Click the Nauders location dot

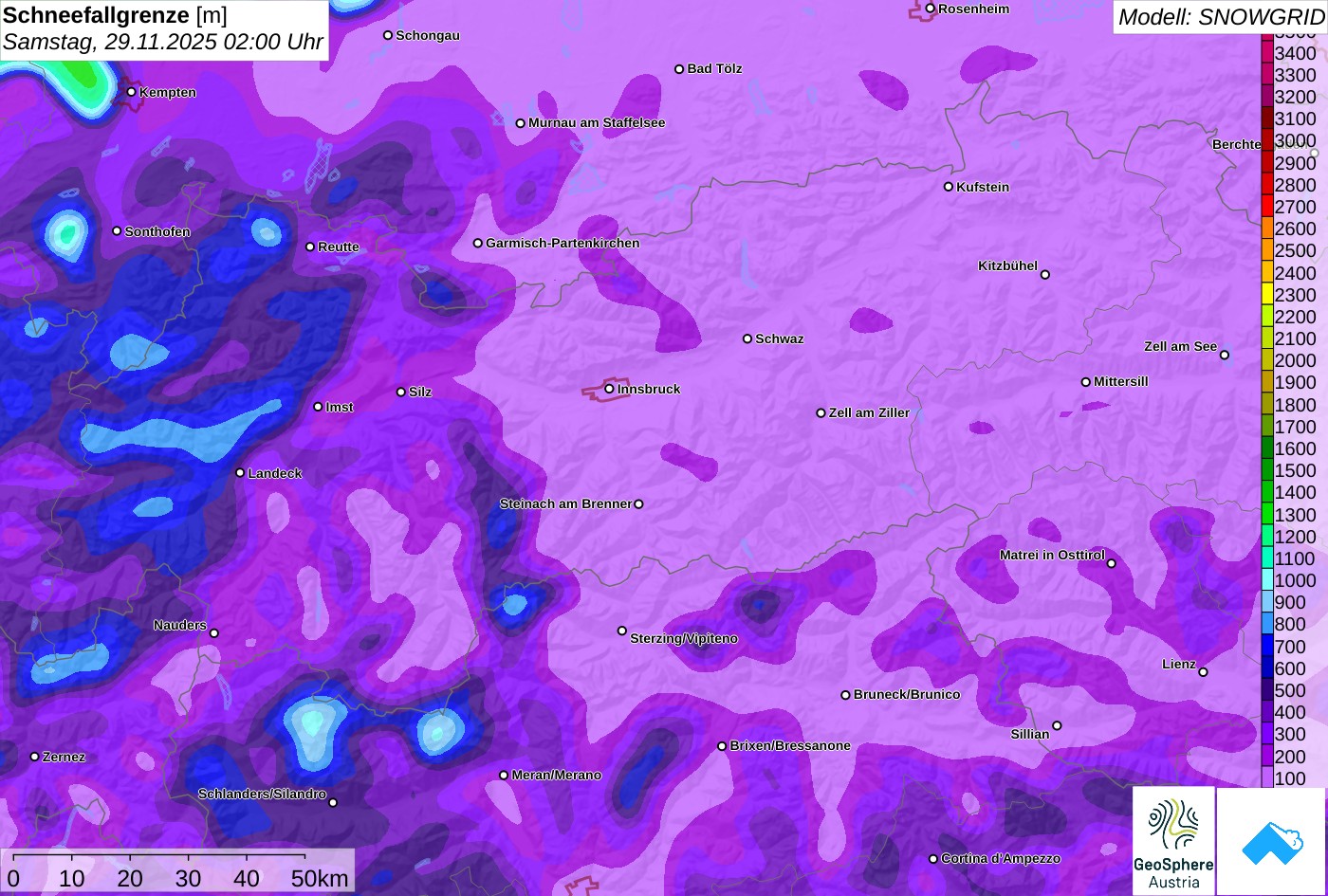(x=213, y=633)
